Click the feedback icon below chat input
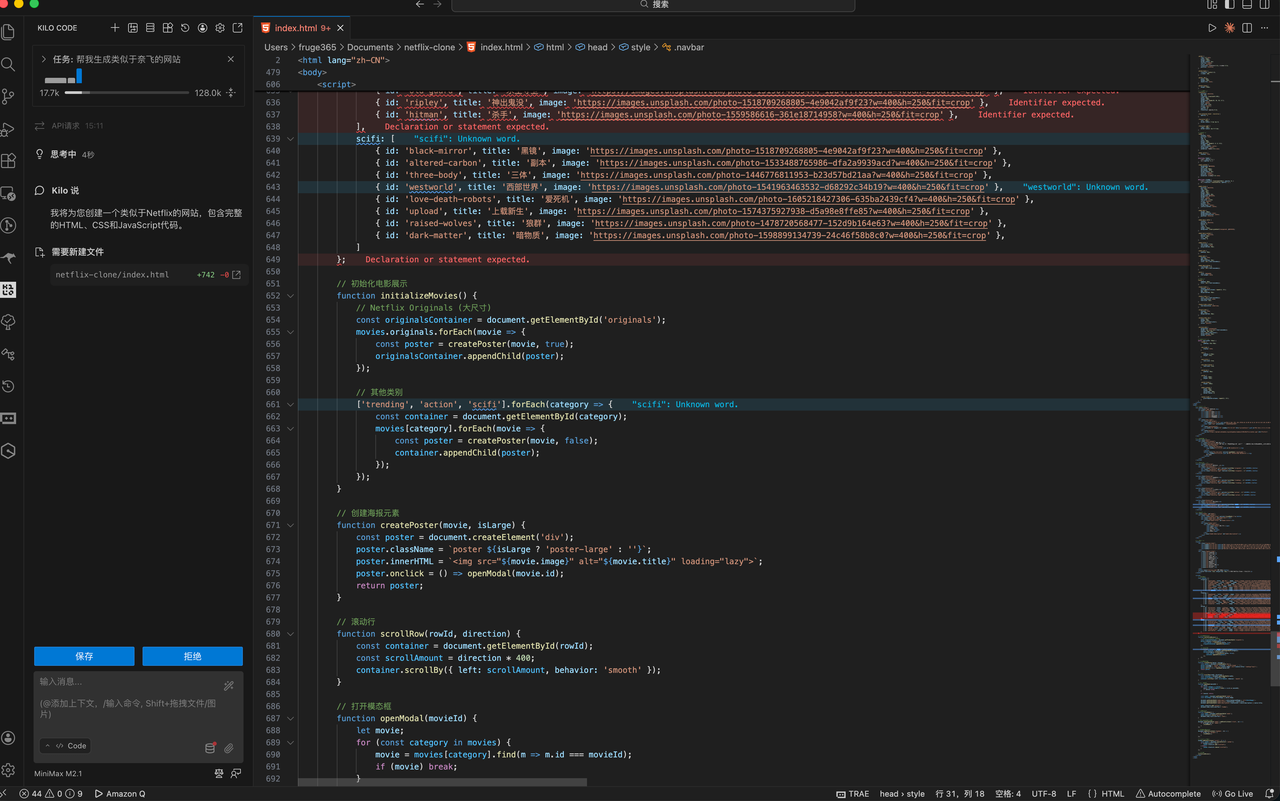Image resolution: width=1280 pixels, height=801 pixels. pyautogui.click(x=237, y=773)
